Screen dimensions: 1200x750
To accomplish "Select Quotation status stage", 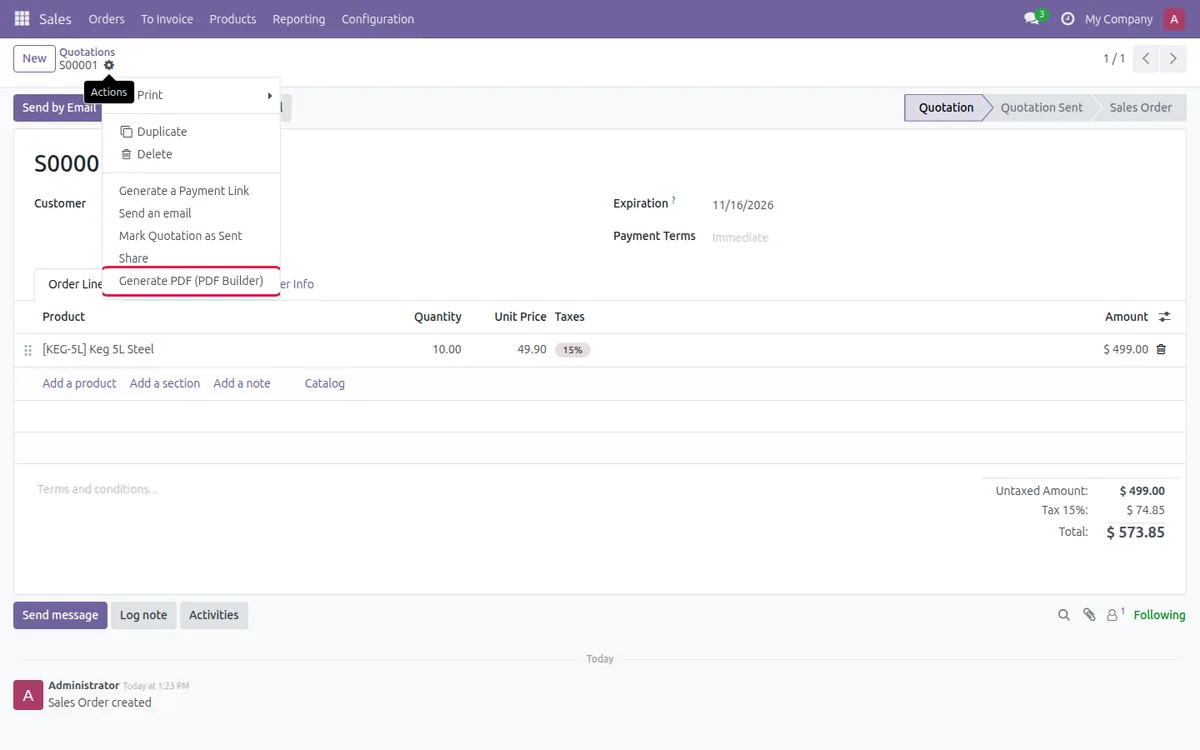I will point(946,108).
